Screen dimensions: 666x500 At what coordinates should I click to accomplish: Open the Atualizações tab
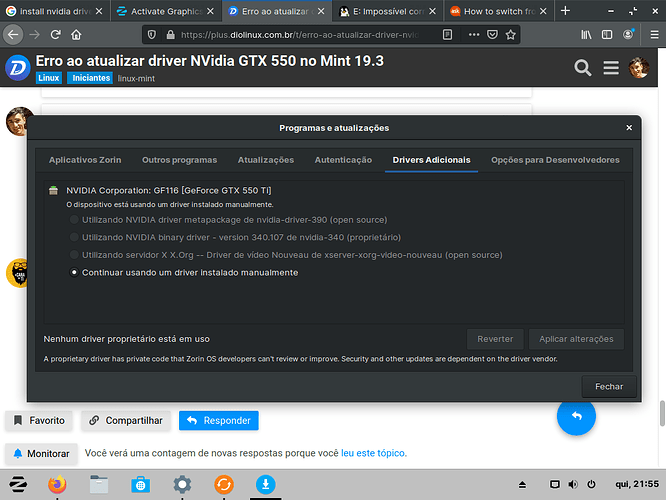tap(266, 160)
